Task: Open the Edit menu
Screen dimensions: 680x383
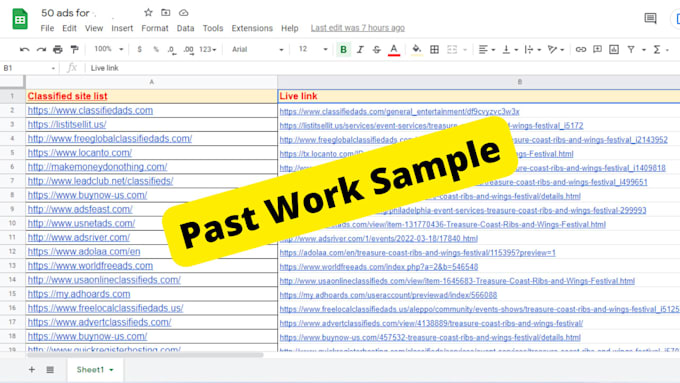Action: pyautogui.click(x=69, y=28)
